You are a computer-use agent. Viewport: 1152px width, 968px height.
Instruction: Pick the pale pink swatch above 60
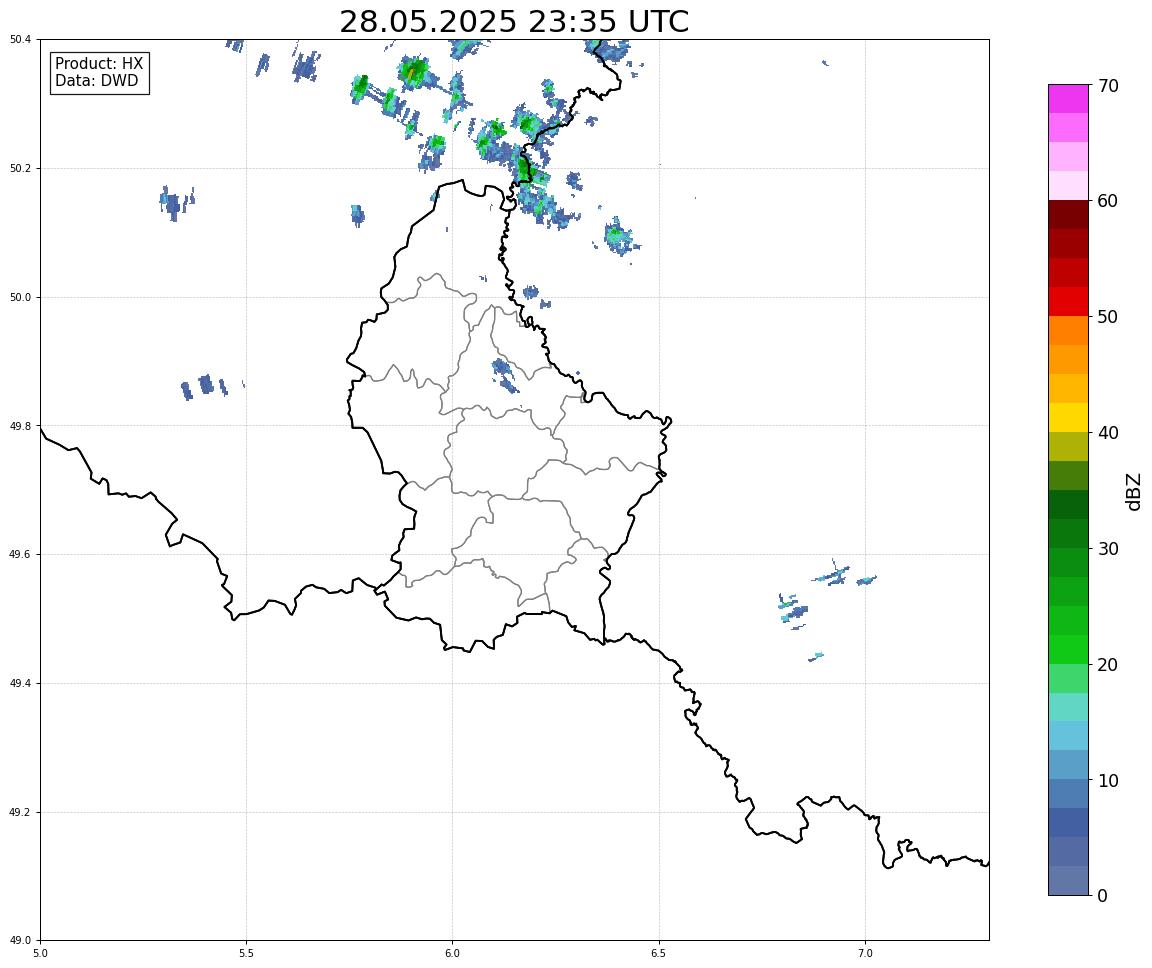(1068, 186)
